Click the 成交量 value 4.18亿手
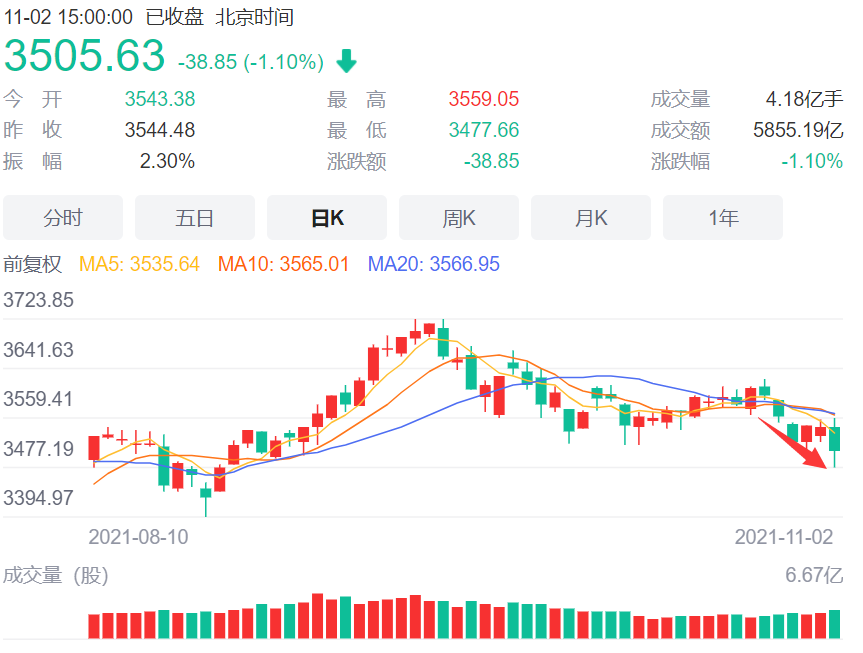This screenshot has height=653, width=863. tap(805, 99)
